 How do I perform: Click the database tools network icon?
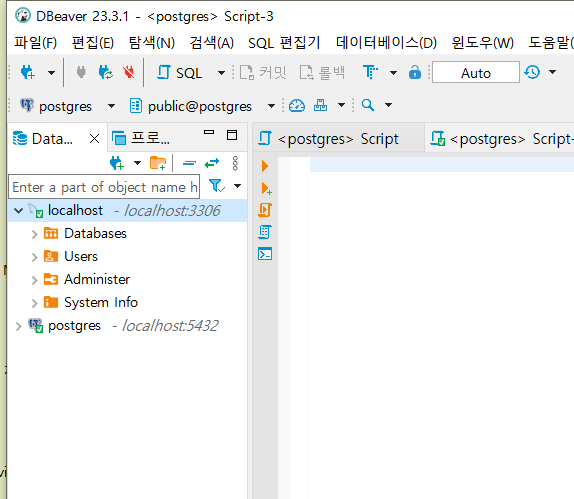click(x=320, y=105)
